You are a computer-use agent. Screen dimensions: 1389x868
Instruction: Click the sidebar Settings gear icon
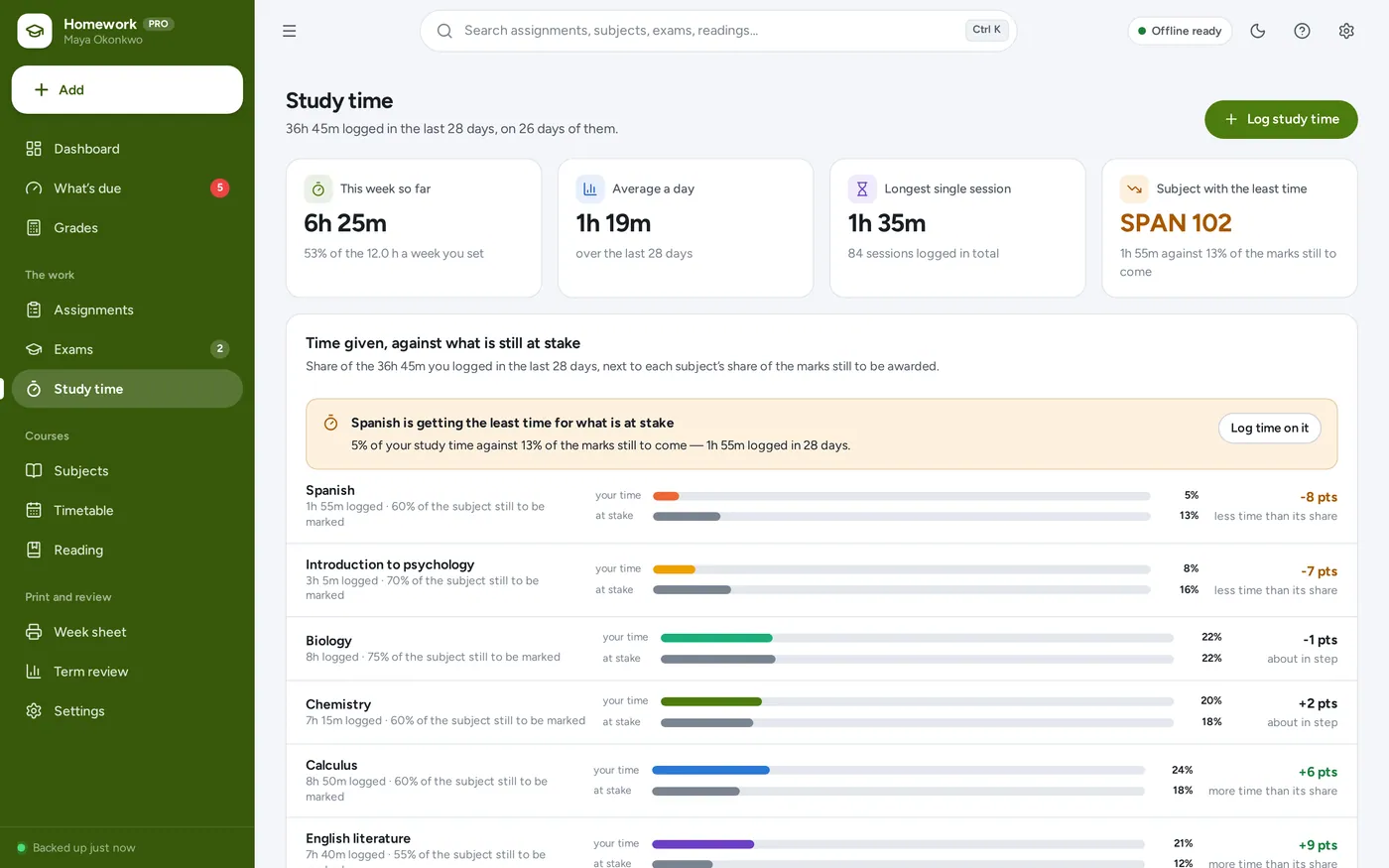[34, 711]
